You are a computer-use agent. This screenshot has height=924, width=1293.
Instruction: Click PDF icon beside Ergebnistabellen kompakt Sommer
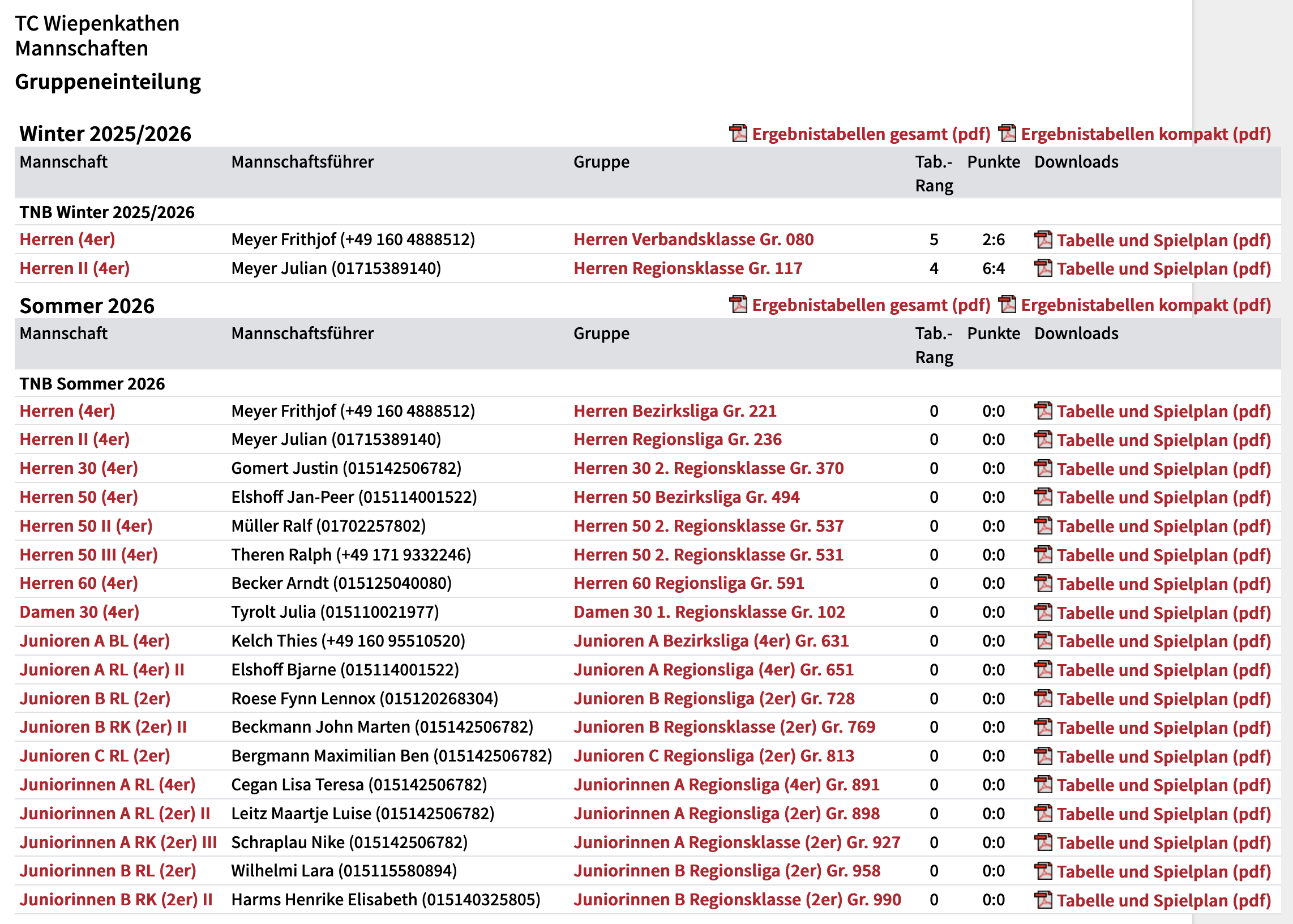coord(1008,305)
